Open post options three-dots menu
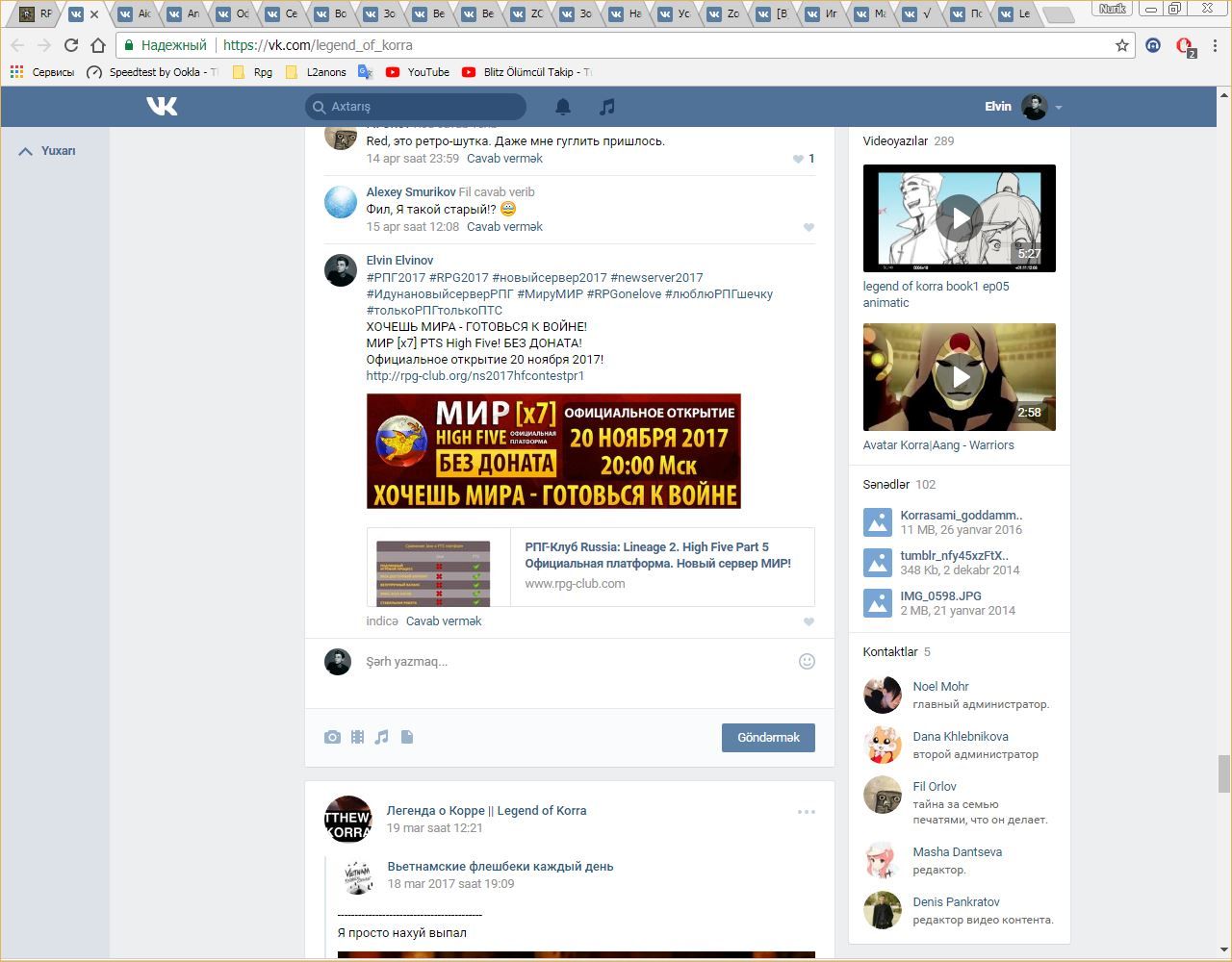 (x=807, y=812)
